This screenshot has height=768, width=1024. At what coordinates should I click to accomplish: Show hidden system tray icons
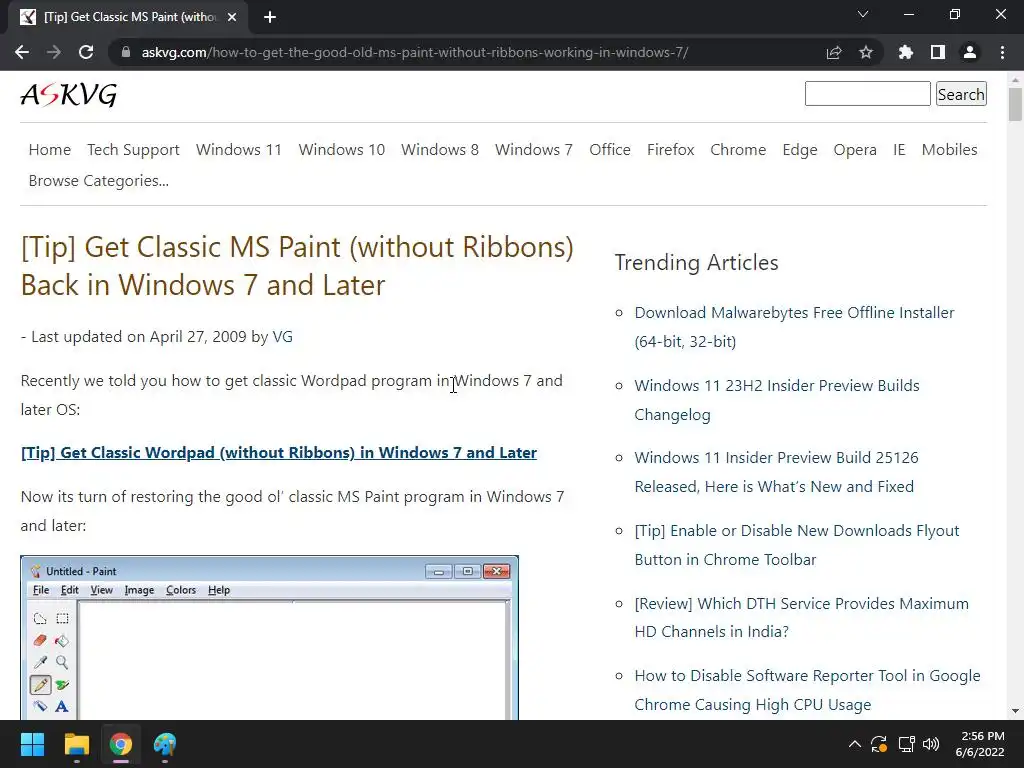[x=854, y=744]
